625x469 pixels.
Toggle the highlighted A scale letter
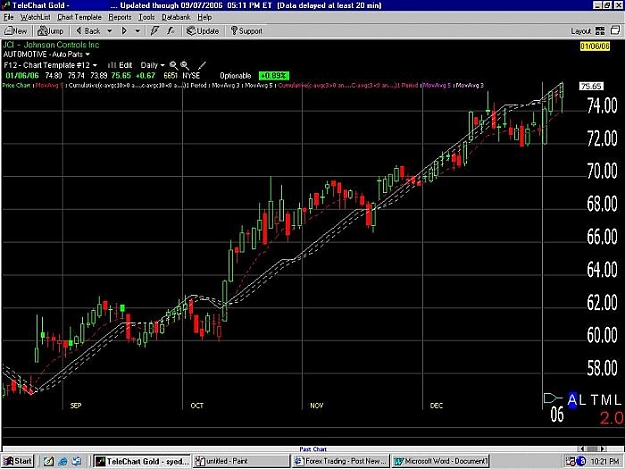[x=572, y=400]
